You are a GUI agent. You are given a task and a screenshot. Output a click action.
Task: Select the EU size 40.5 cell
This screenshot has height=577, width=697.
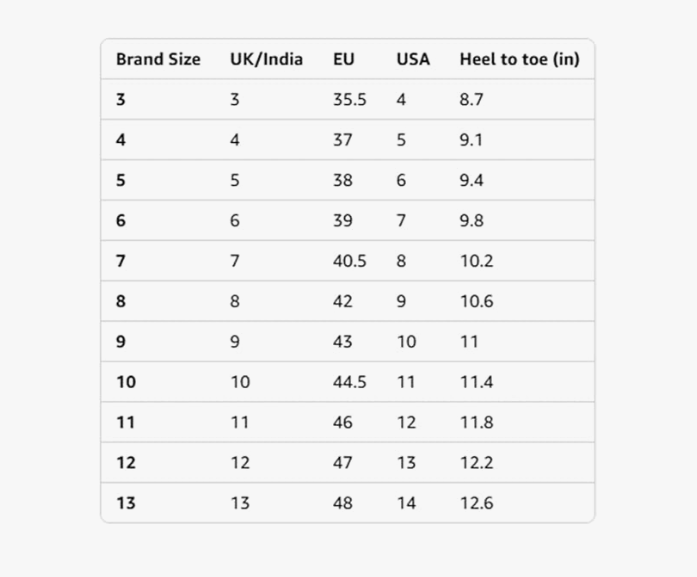click(x=349, y=261)
